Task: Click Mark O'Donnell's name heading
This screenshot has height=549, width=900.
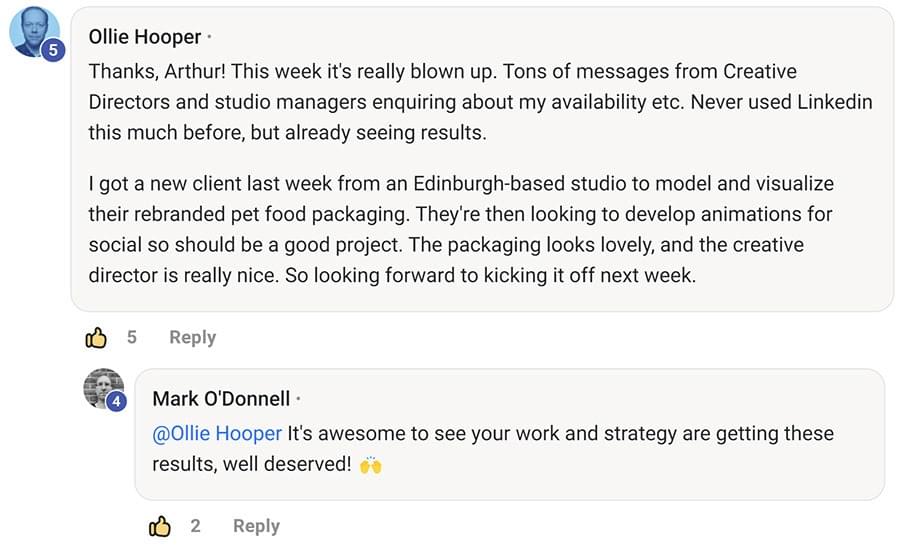Action: pyautogui.click(x=221, y=399)
